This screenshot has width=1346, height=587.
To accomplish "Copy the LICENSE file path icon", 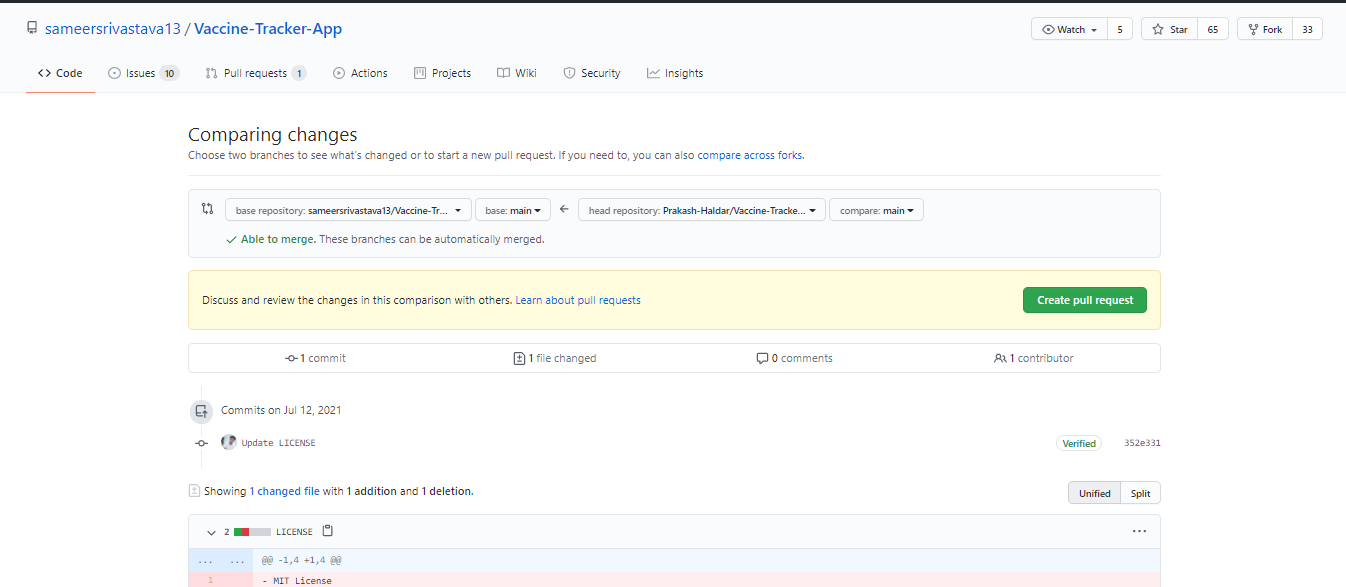I will coord(327,531).
